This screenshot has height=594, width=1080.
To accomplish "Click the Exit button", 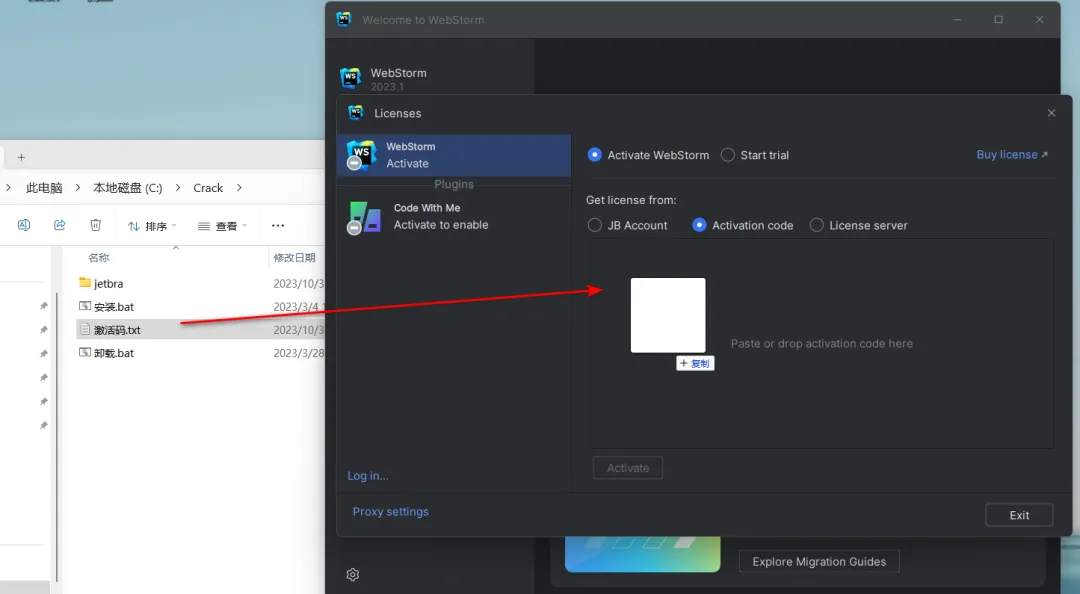I will pyautogui.click(x=1019, y=515).
